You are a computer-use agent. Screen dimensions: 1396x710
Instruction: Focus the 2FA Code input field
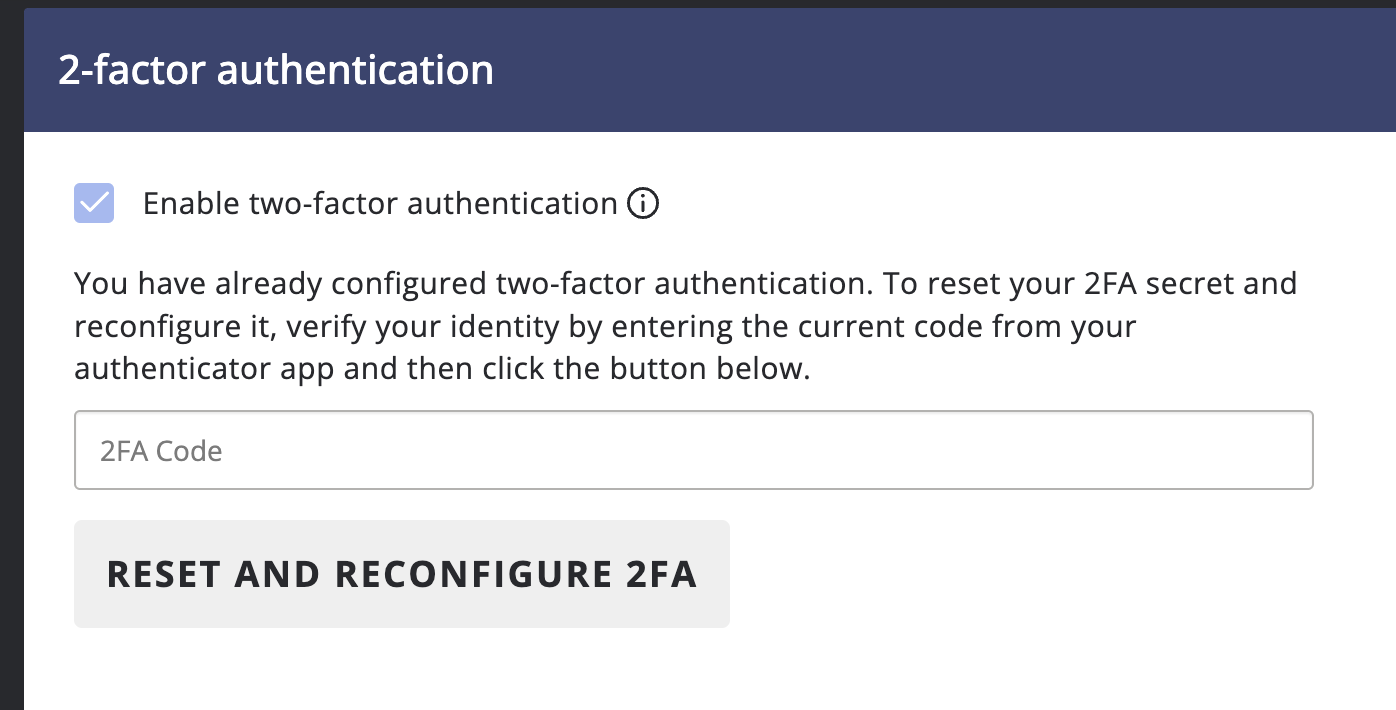[x=693, y=450]
